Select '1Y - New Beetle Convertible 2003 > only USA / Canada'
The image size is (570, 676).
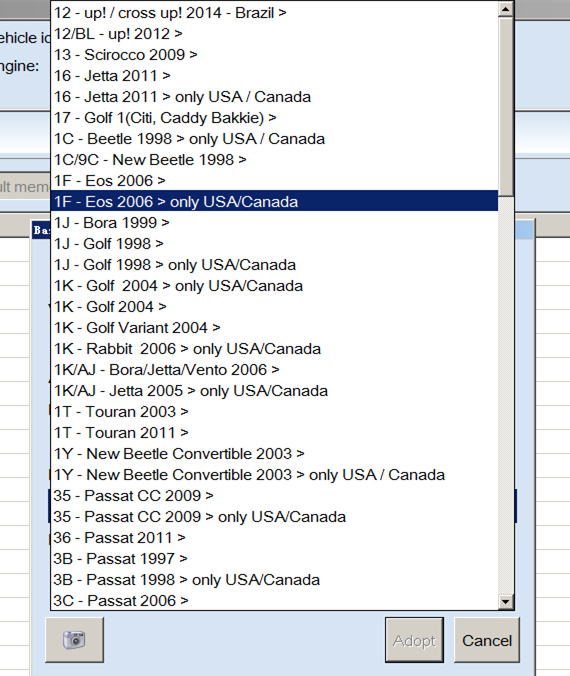tap(274, 475)
